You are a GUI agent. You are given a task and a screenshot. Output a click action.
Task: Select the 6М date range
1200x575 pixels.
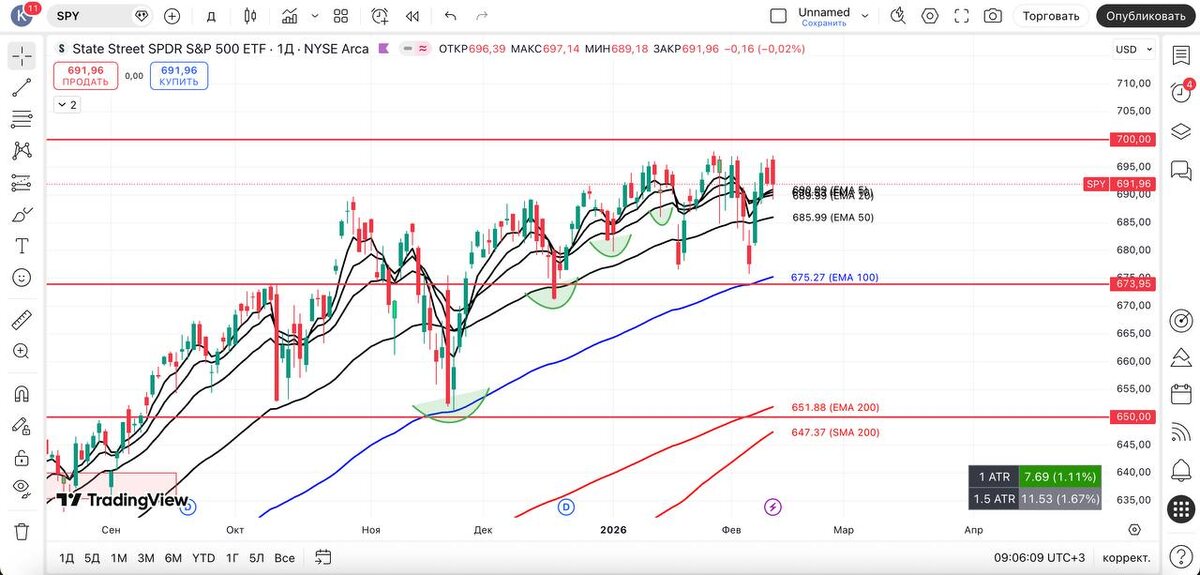173,557
